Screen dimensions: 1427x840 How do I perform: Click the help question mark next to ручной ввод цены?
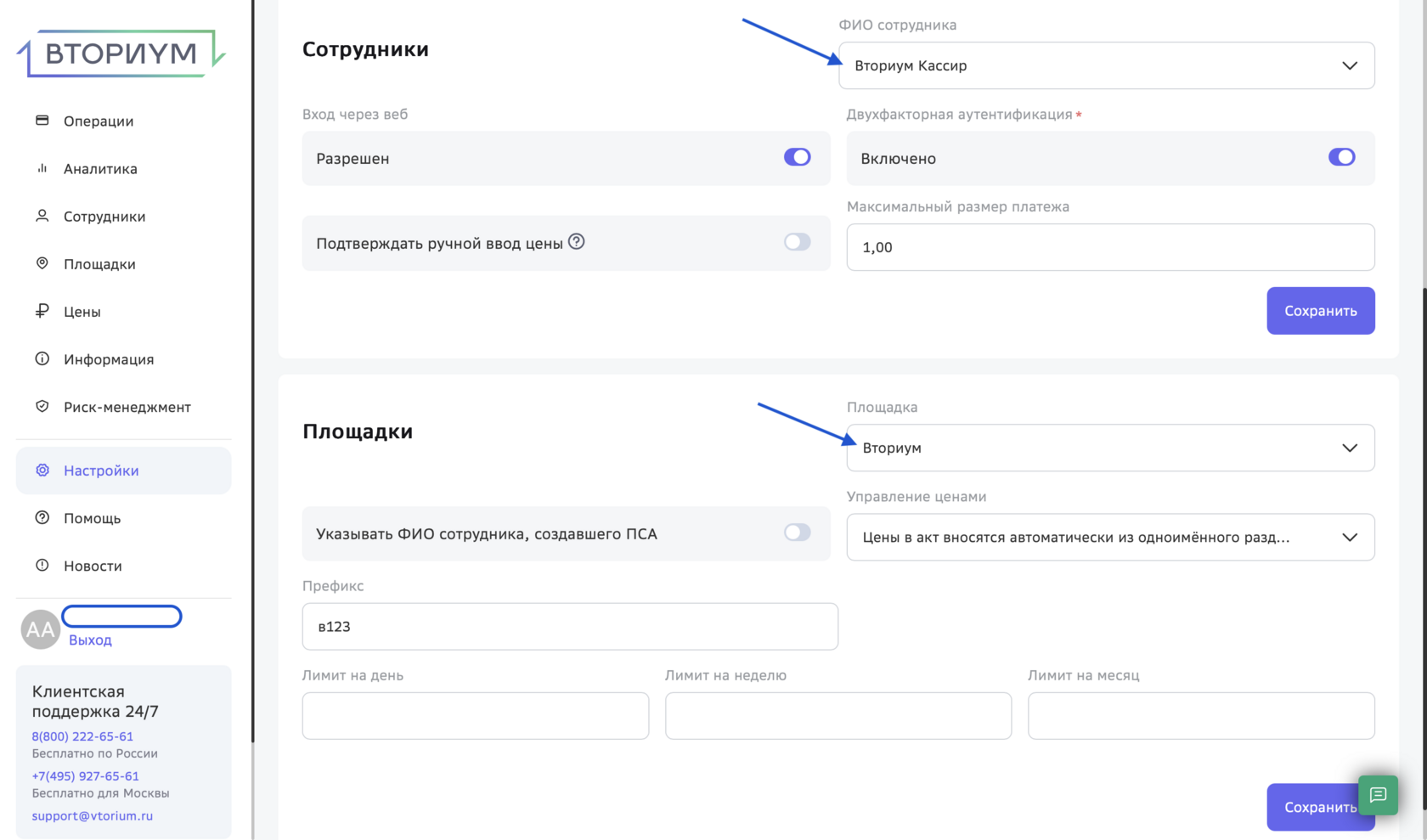[576, 241]
